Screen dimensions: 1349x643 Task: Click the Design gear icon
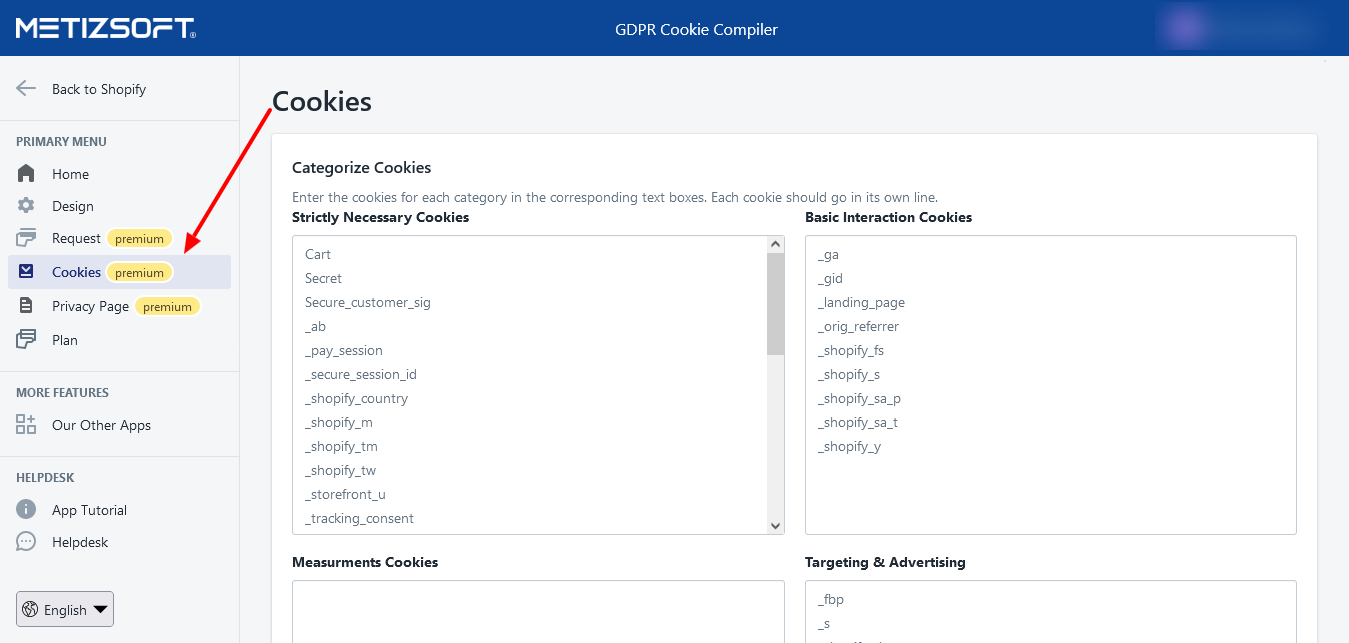click(x=26, y=206)
